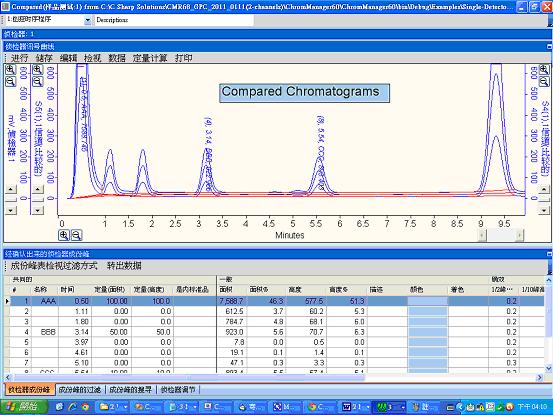The image size is (553, 415).
Task: Click the height value 577.5
Action: click(305, 301)
